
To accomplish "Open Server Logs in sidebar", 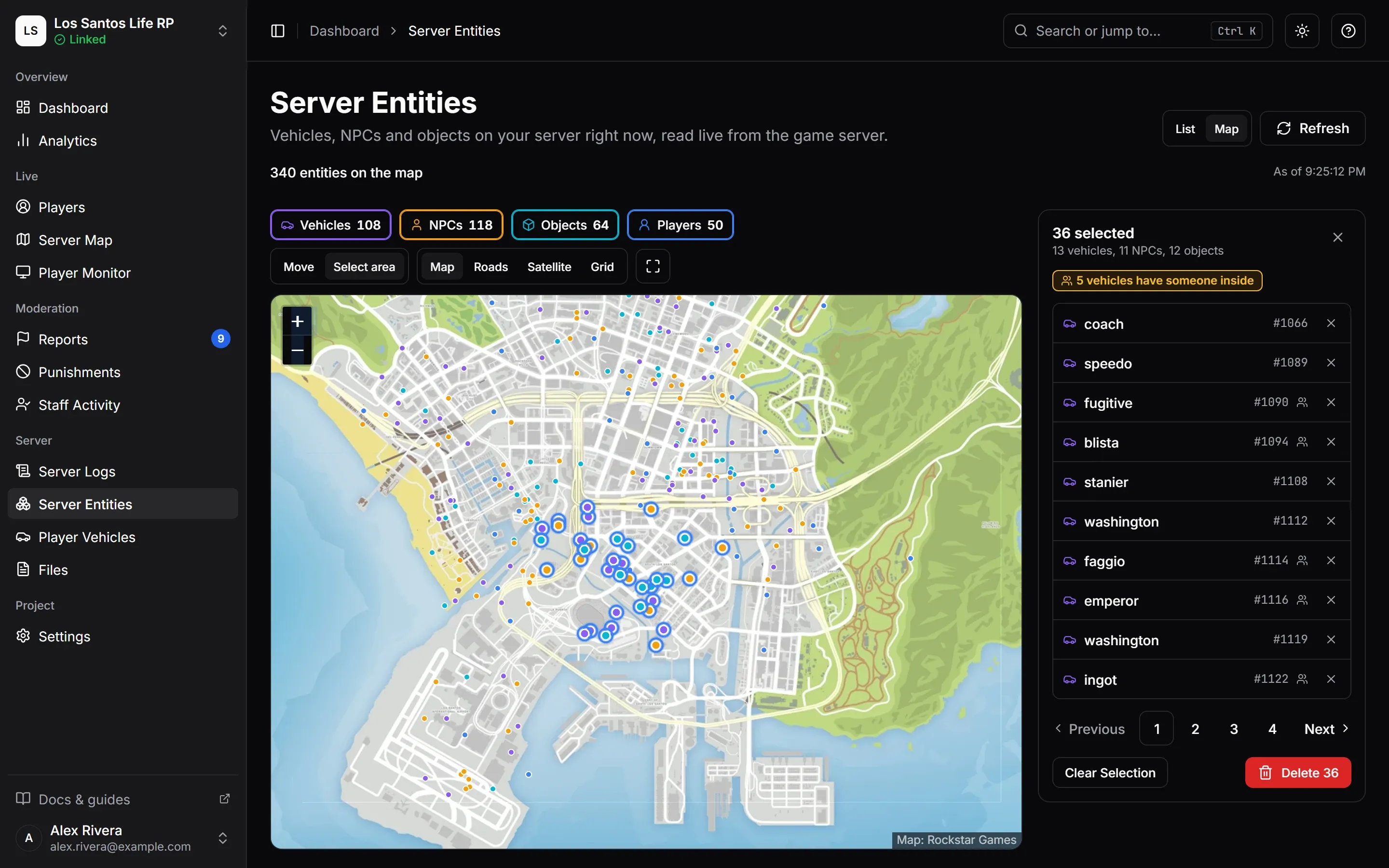I will (x=123, y=471).
